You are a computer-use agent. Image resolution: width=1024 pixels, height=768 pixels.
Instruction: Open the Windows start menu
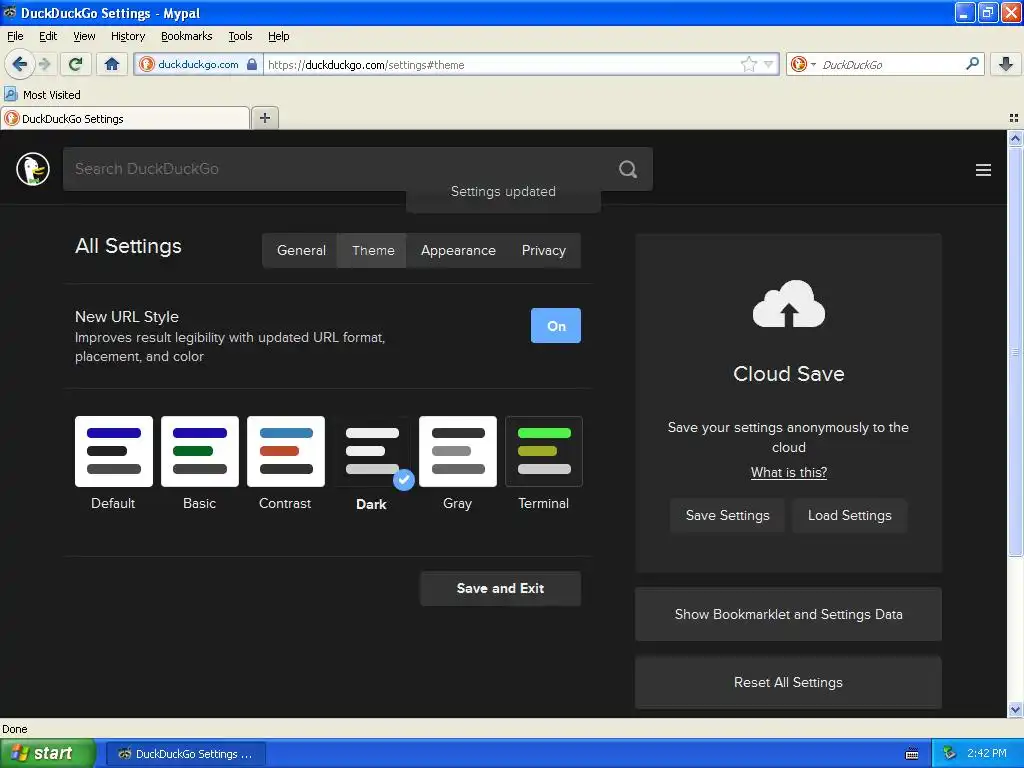(x=48, y=753)
